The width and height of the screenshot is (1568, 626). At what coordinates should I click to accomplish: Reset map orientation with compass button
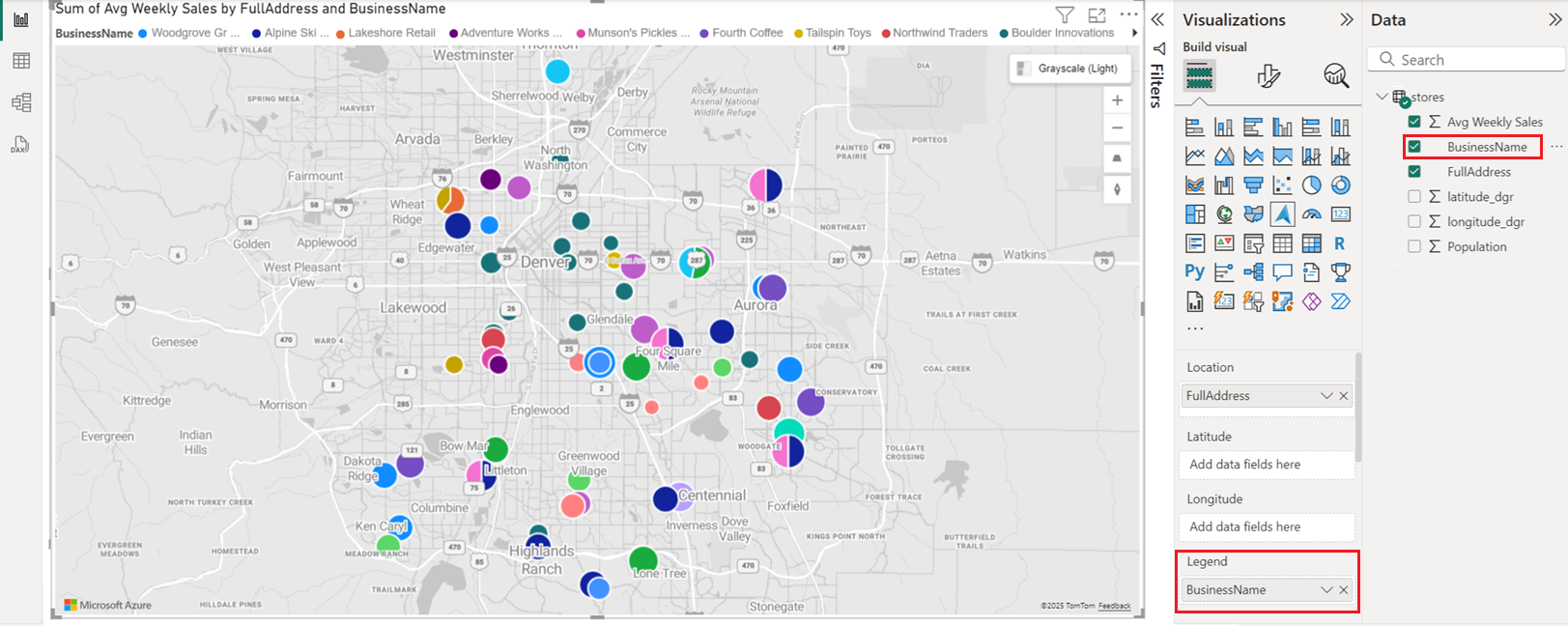(x=1117, y=189)
